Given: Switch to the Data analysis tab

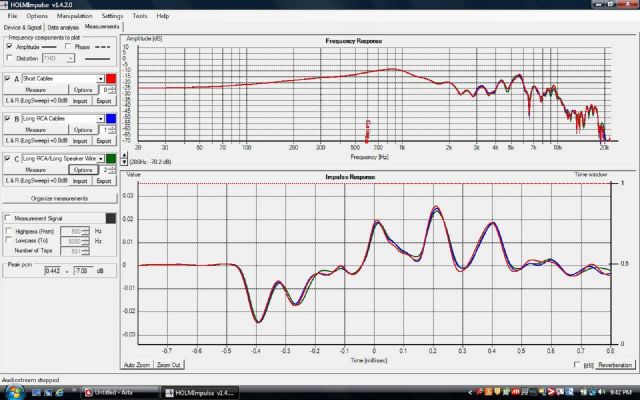Looking at the screenshot, I should coord(63,27).
